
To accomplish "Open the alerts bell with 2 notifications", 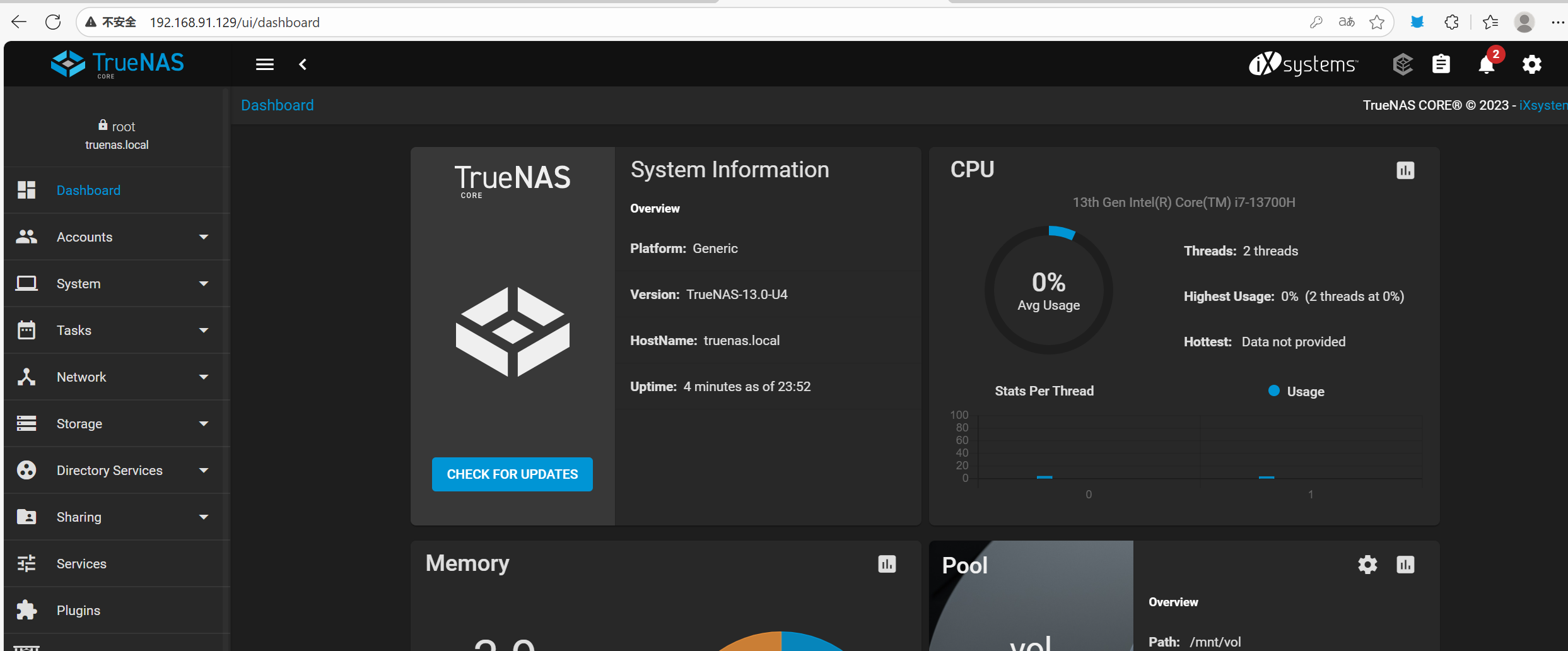I will tap(1487, 64).
